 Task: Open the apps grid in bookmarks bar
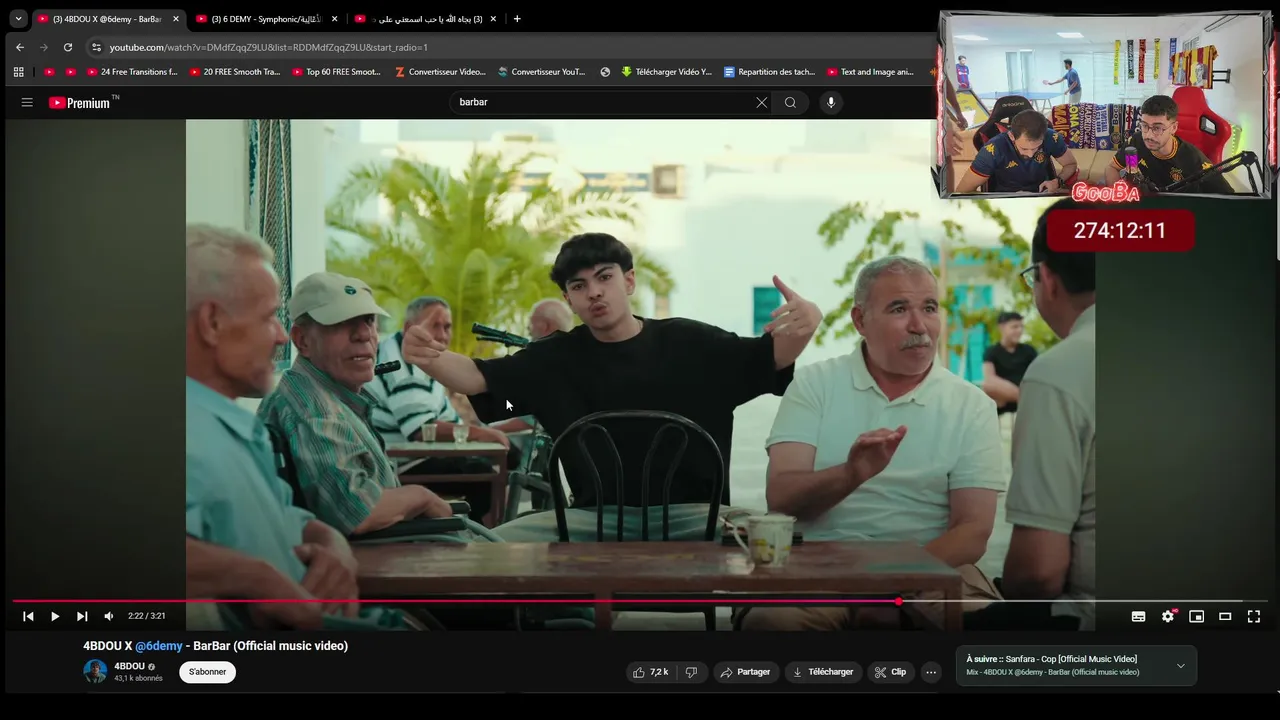pyautogui.click(x=18, y=72)
